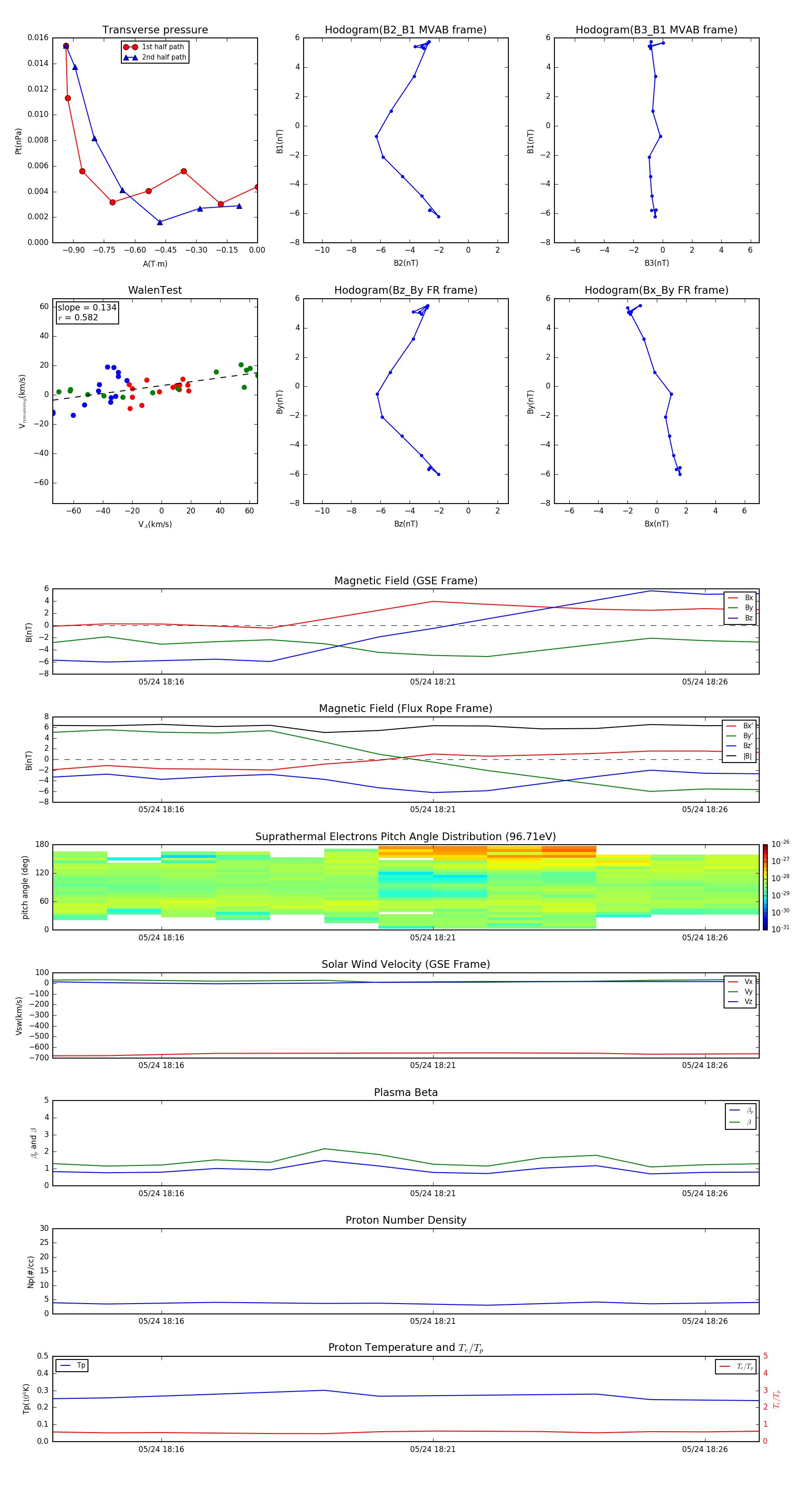Screen dimensions: 812x1489
Task: Click 'B3(nT)' x-axis label
Action: click(656, 263)
